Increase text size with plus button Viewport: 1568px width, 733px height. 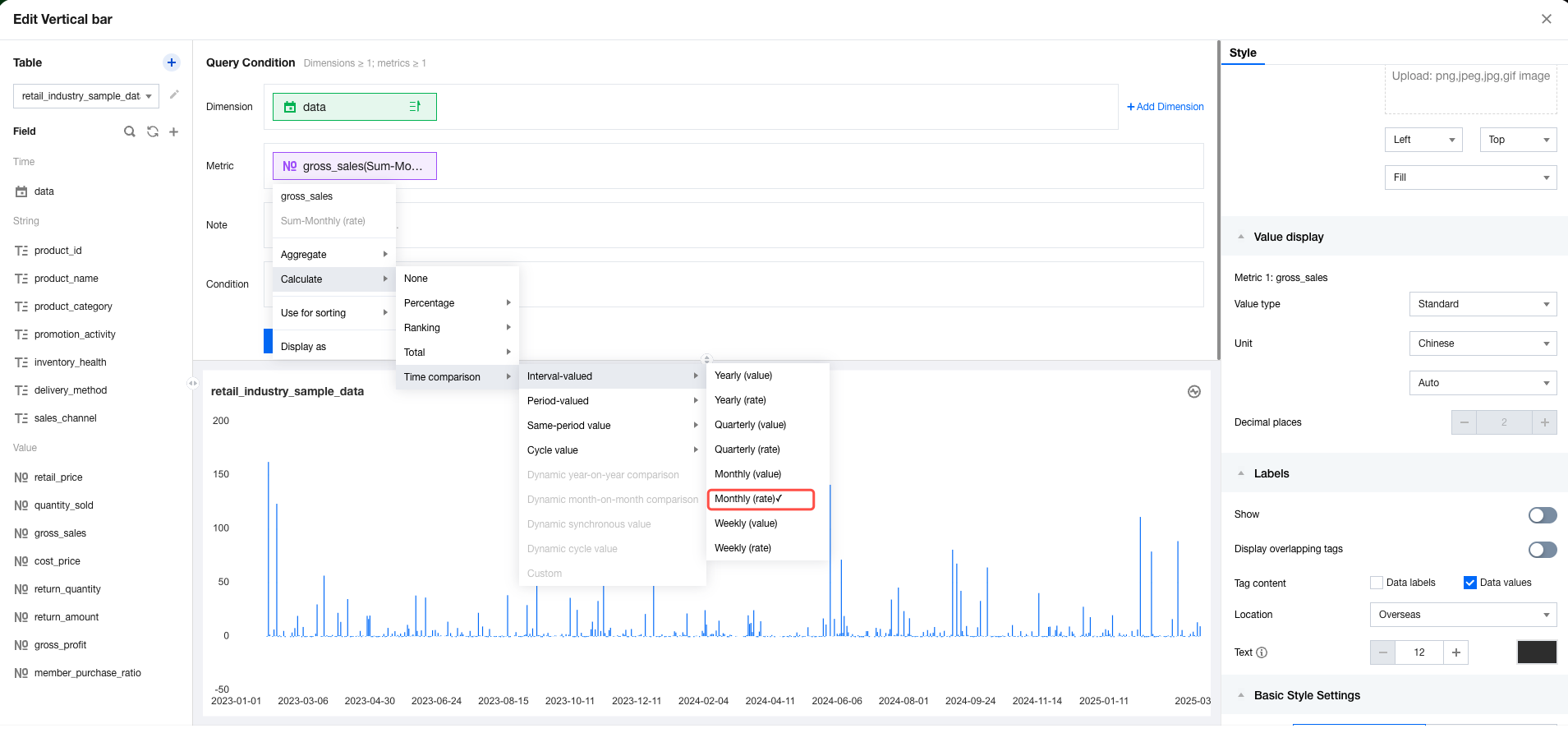tap(1456, 652)
